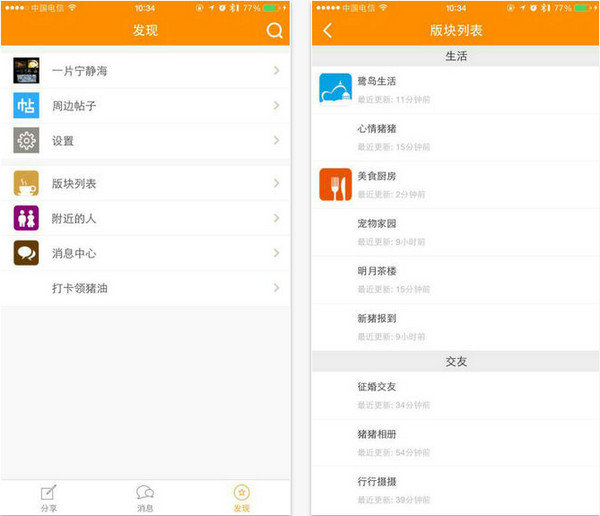The image size is (600, 516).
Task: Expand the chevron on 版块列表 row
Action: point(277,183)
